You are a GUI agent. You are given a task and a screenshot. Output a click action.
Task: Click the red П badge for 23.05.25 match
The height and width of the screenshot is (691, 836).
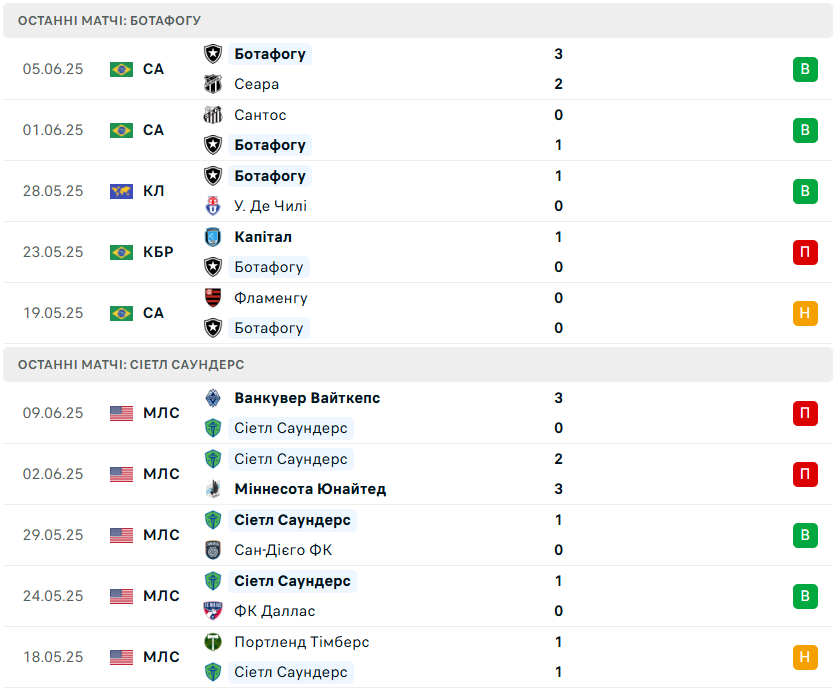point(805,252)
